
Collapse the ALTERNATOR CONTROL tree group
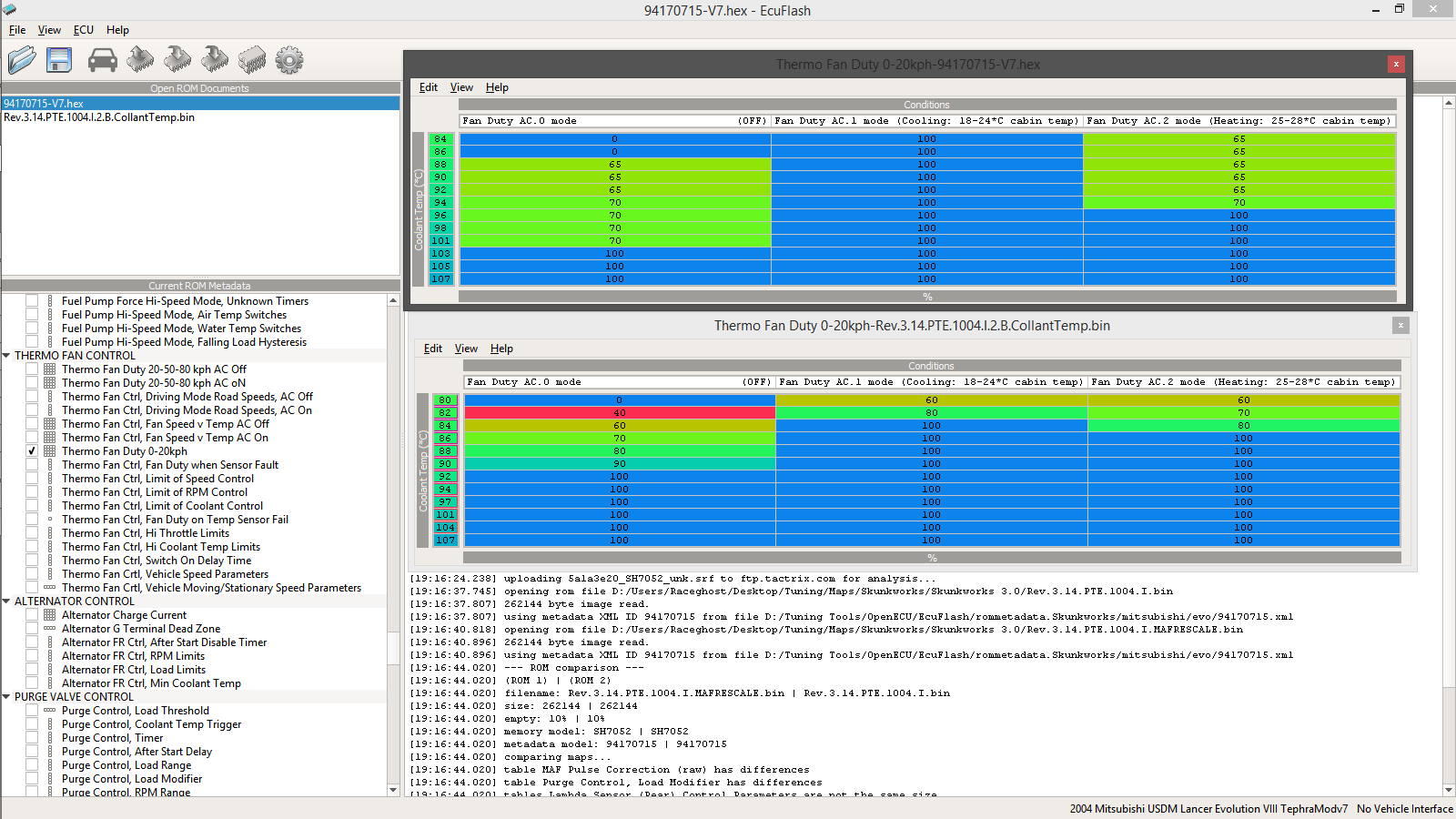7,602
